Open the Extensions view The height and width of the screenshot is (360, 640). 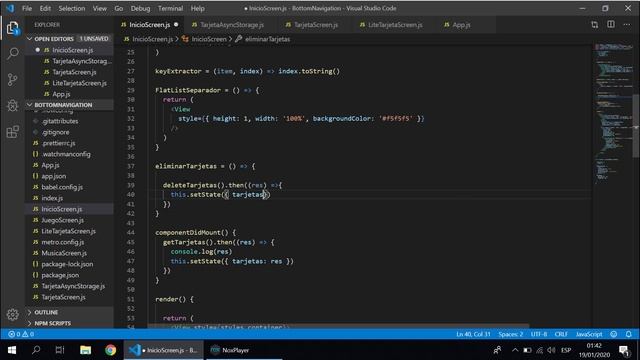pyautogui.click(x=13, y=132)
